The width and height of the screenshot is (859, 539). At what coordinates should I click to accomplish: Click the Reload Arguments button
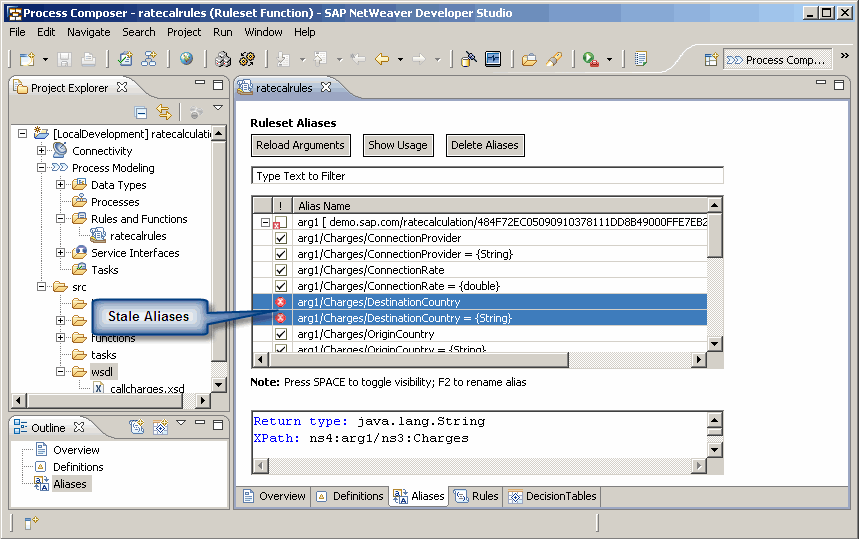pyautogui.click(x=300, y=145)
